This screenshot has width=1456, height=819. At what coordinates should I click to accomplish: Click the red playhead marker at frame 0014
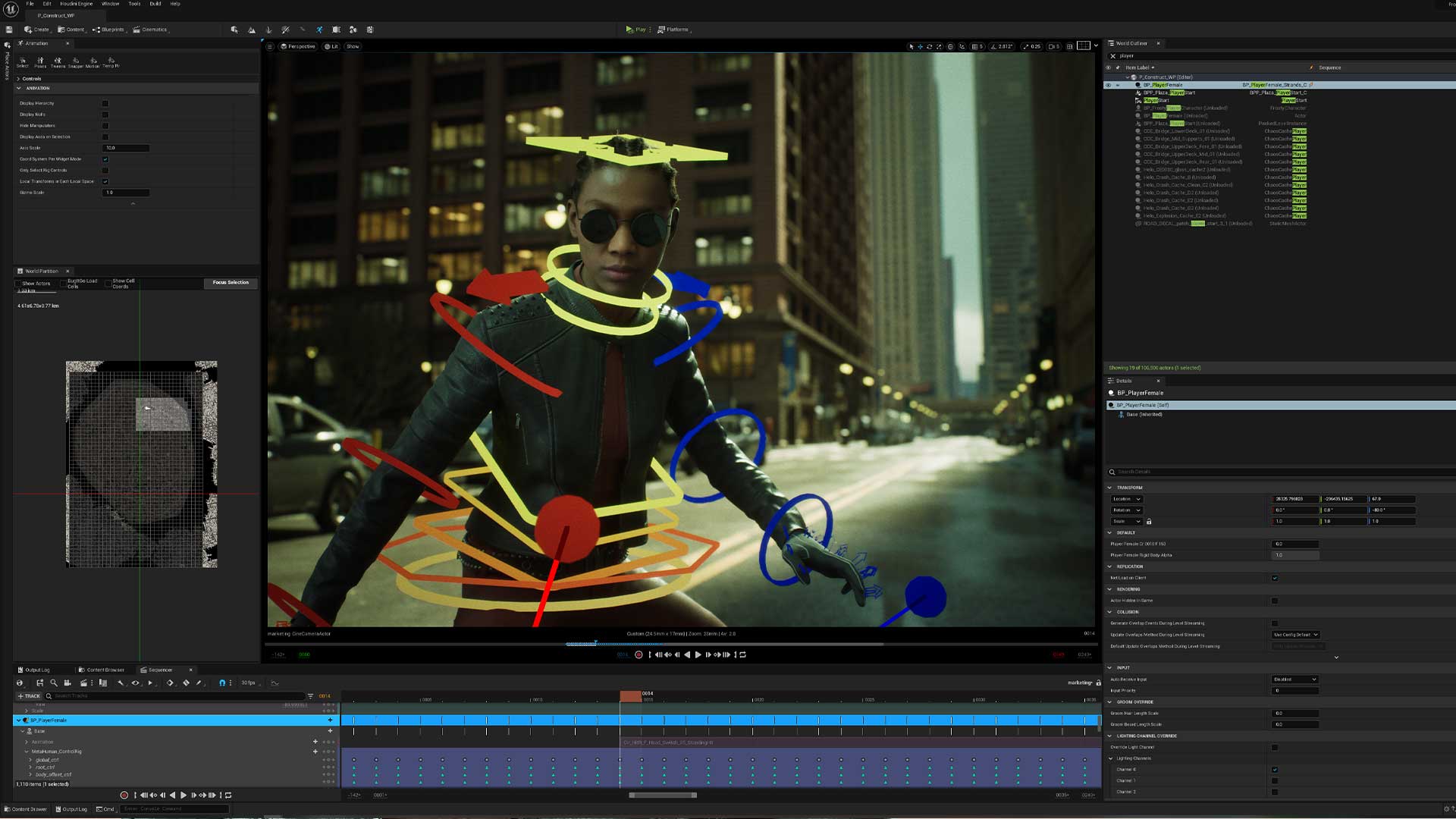tap(631, 695)
